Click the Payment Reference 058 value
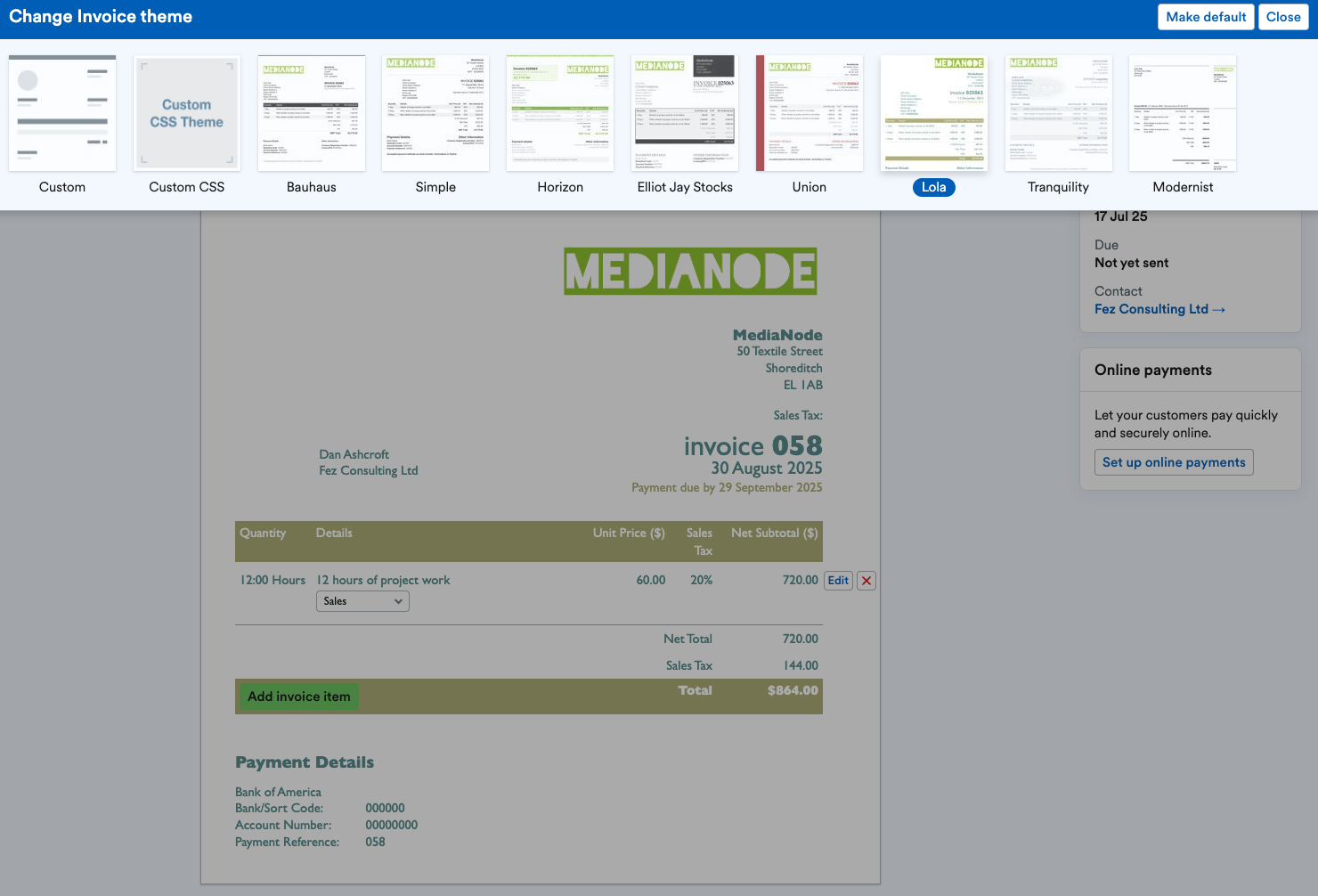Screen dimensions: 1318x896 (x=376, y=842)
